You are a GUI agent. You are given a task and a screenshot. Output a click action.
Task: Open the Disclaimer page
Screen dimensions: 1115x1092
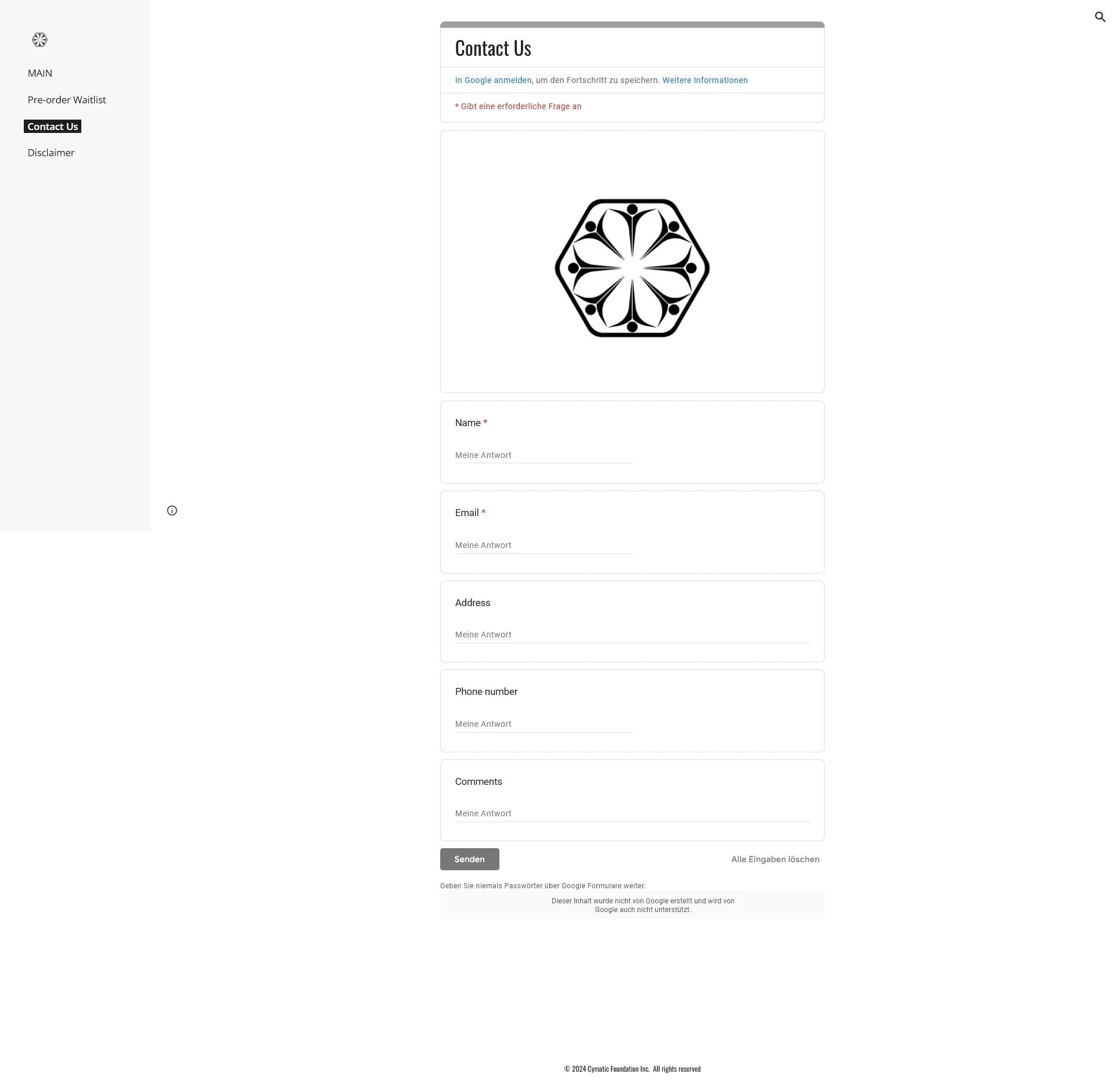(51, 153)
